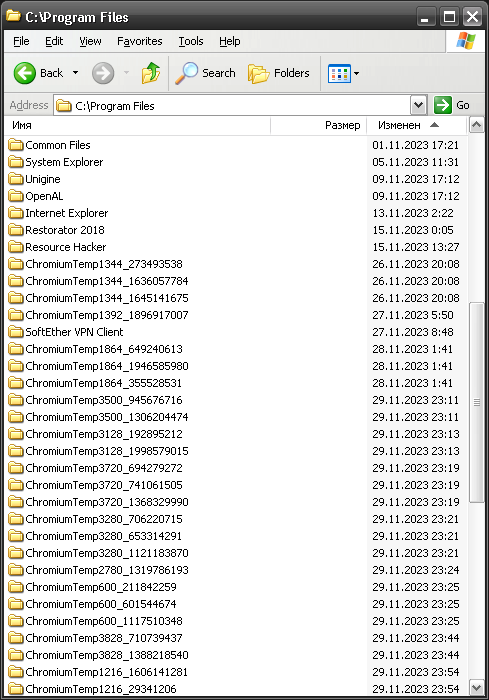This screenshot has height=700, width=489.
Task: Select ChromiumTemp3500_1306204474 folder icon
Action: [x=16, y=417]
